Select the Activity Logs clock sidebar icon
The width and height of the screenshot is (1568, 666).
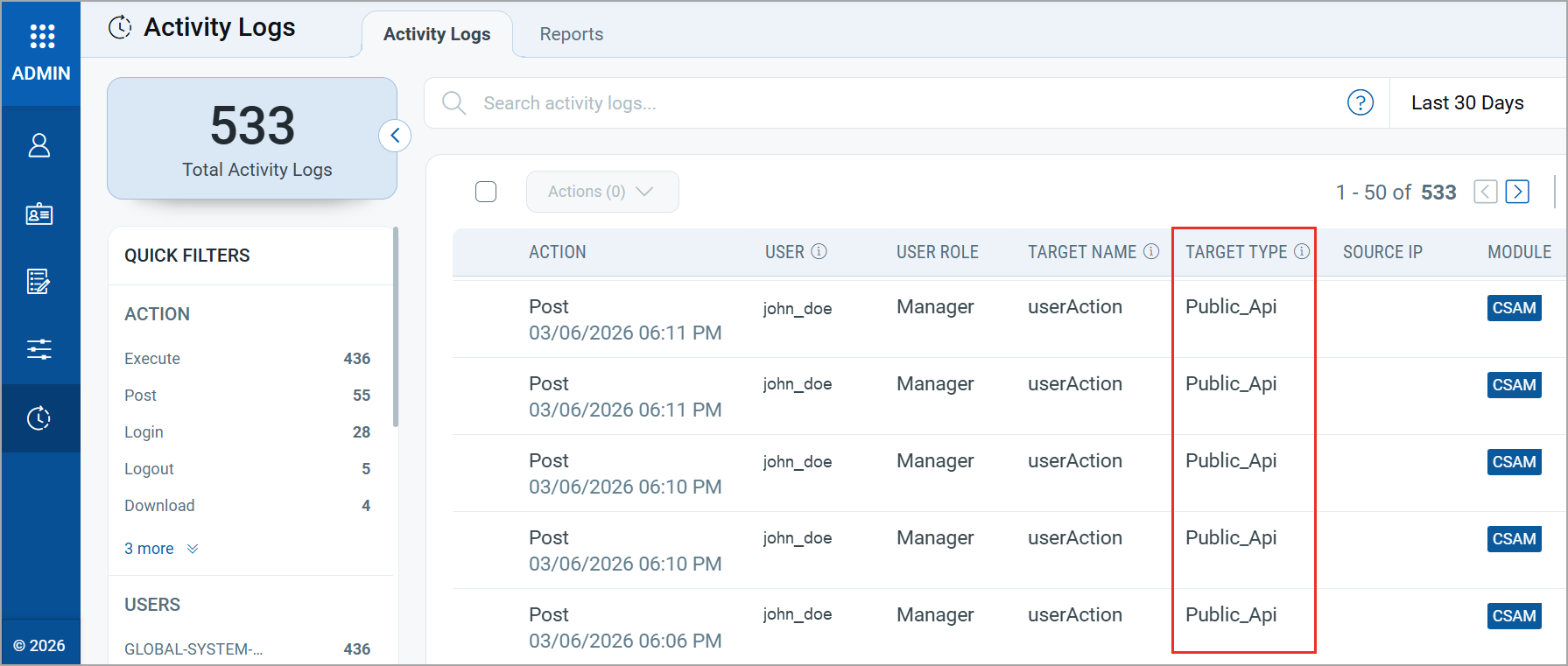[39, 418]
